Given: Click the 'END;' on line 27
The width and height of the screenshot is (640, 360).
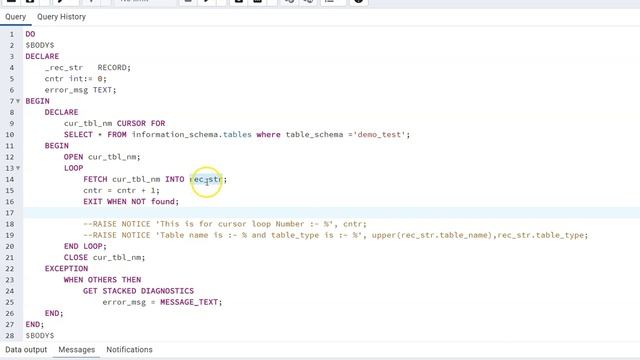Looking at the screenshot, I should click(35, 324).
